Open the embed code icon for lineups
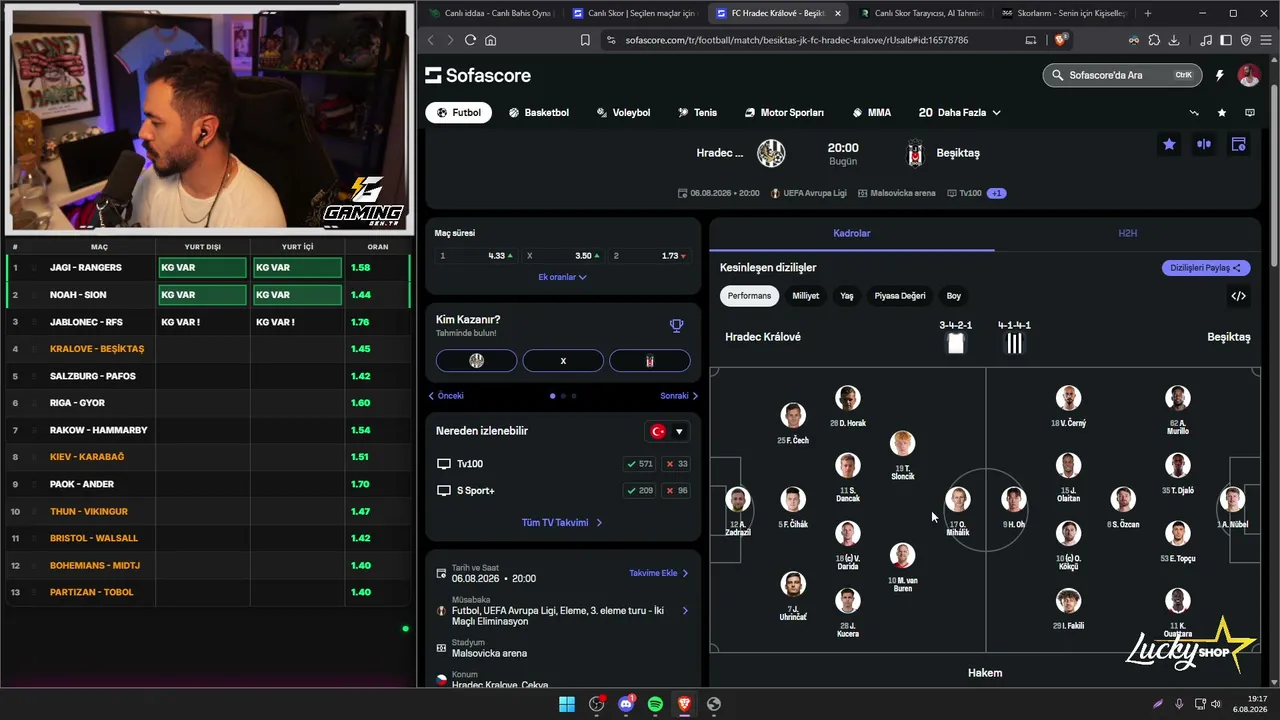1280x720 pixels. pos(1238,296)
